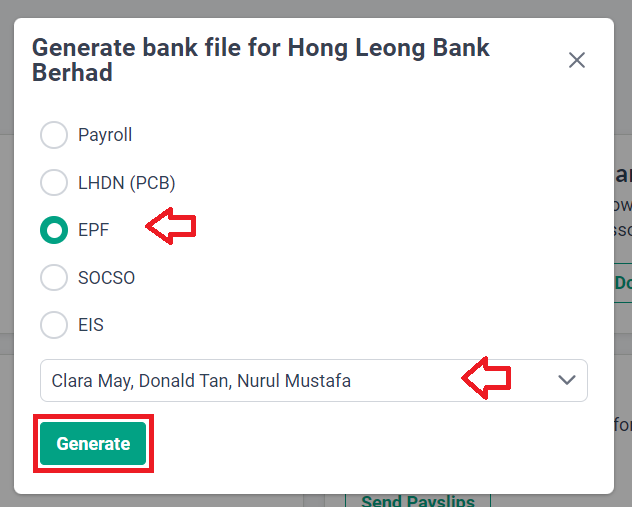Click the "Payroll" option label text
The image size is (632, 507).
click(105, 135)
